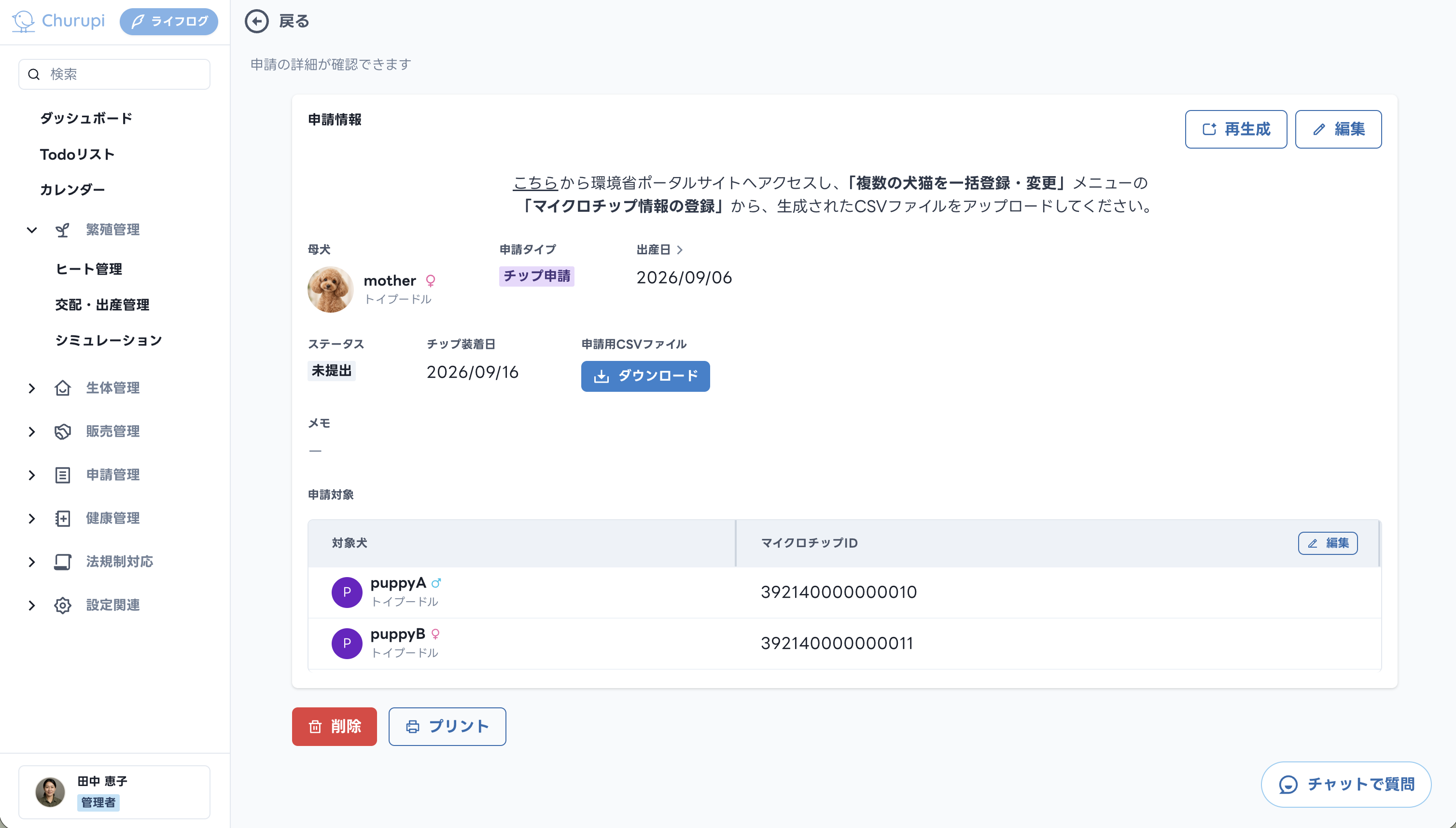Viewport: 1456px width, 828px height.
Task: Open ダッシュボード in the sidebar
Action: [86, 118]
